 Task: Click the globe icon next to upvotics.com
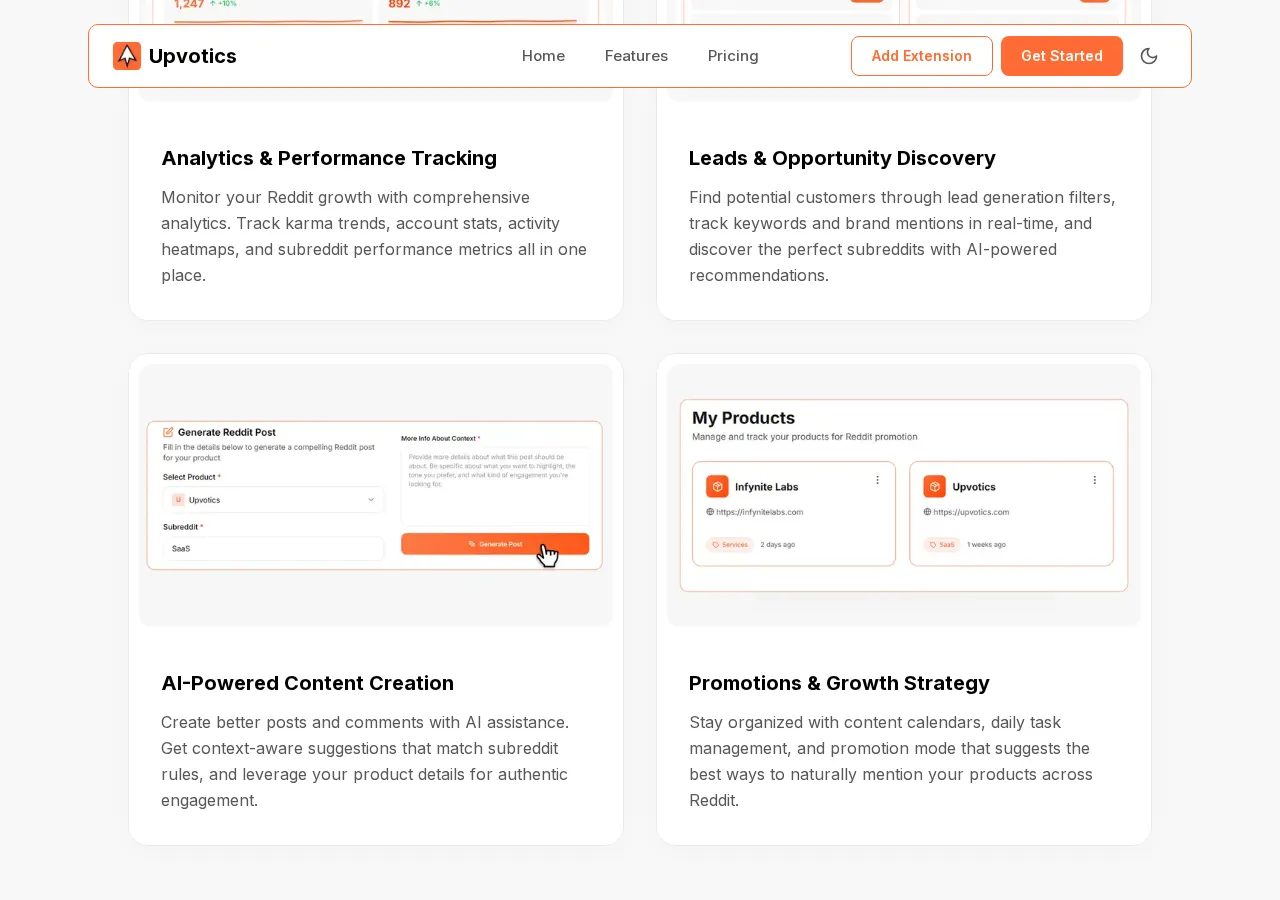click(926, 512)
